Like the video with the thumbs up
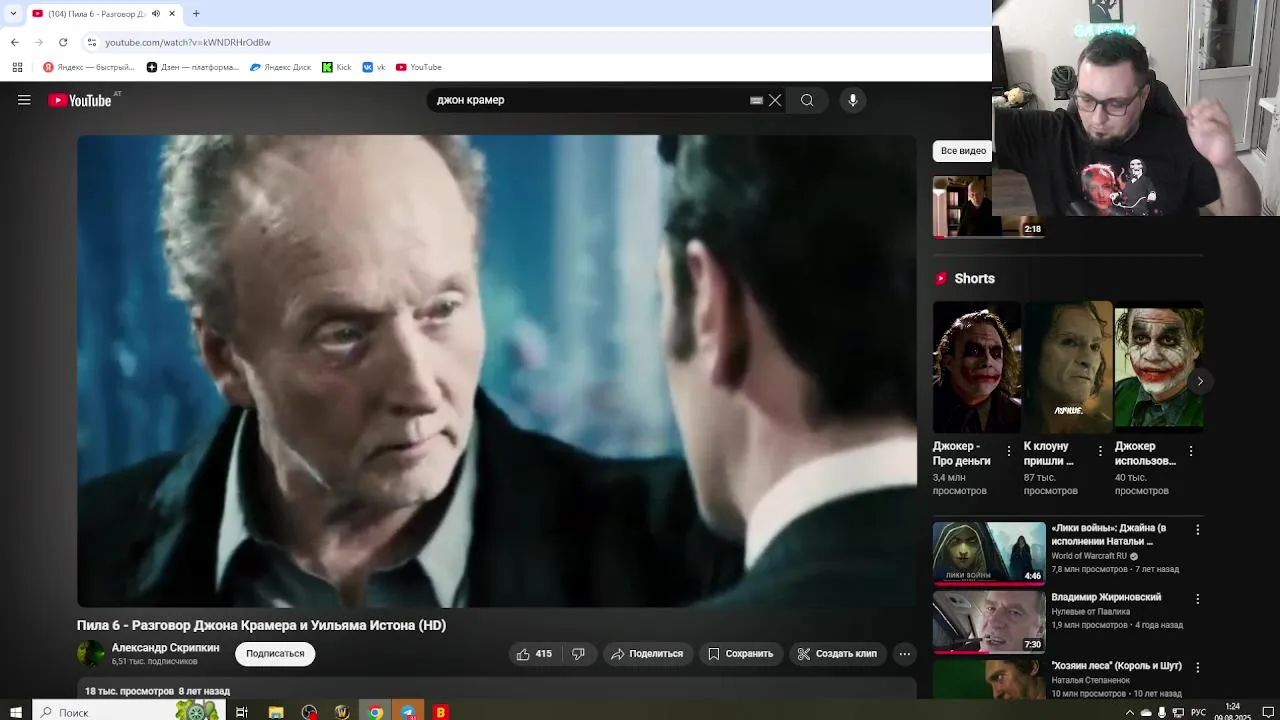This screenshot has width=1280, height=720. tap(534, 654)
